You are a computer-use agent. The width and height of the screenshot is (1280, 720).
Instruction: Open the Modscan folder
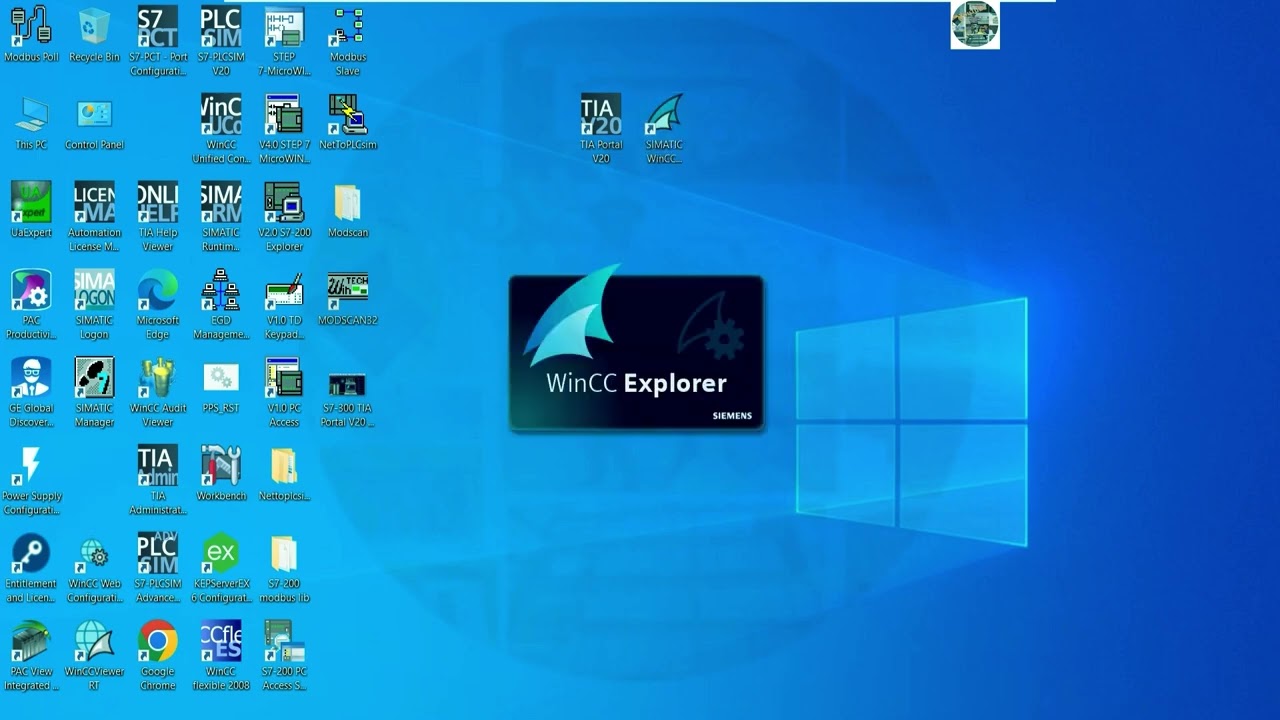point(347,211)
